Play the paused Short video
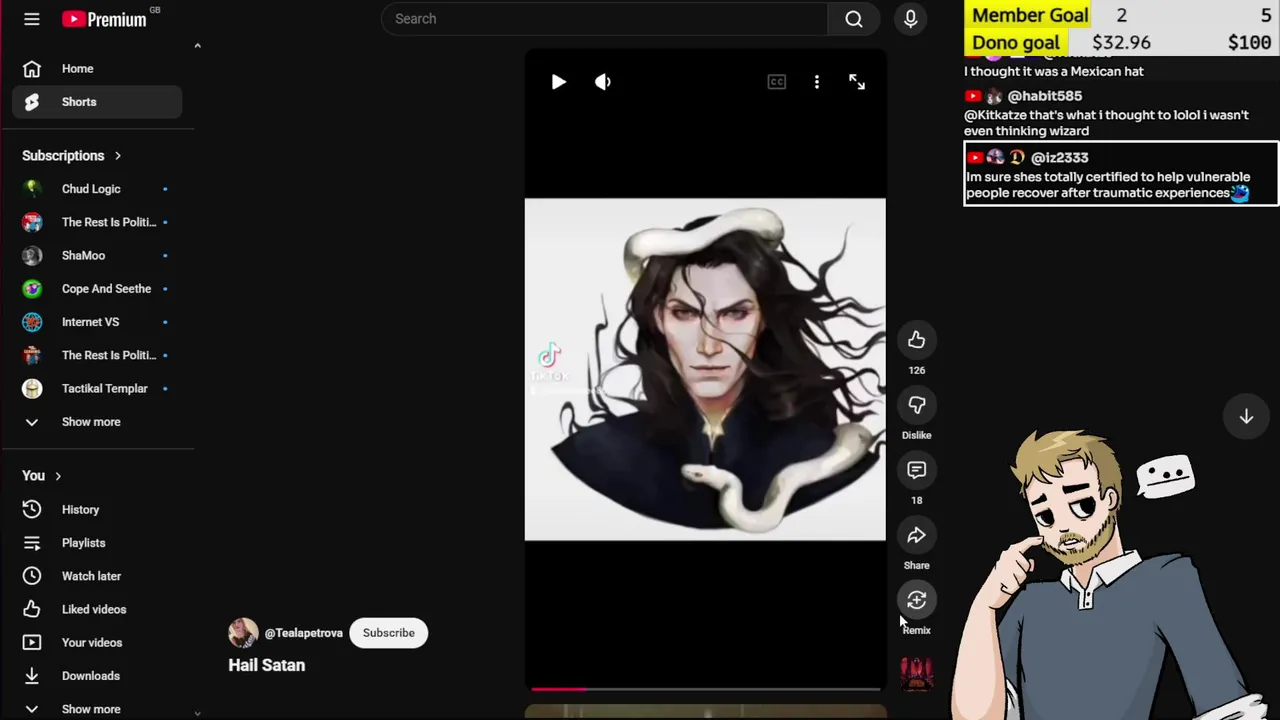 pyautogui.click(x=558, y=82)
